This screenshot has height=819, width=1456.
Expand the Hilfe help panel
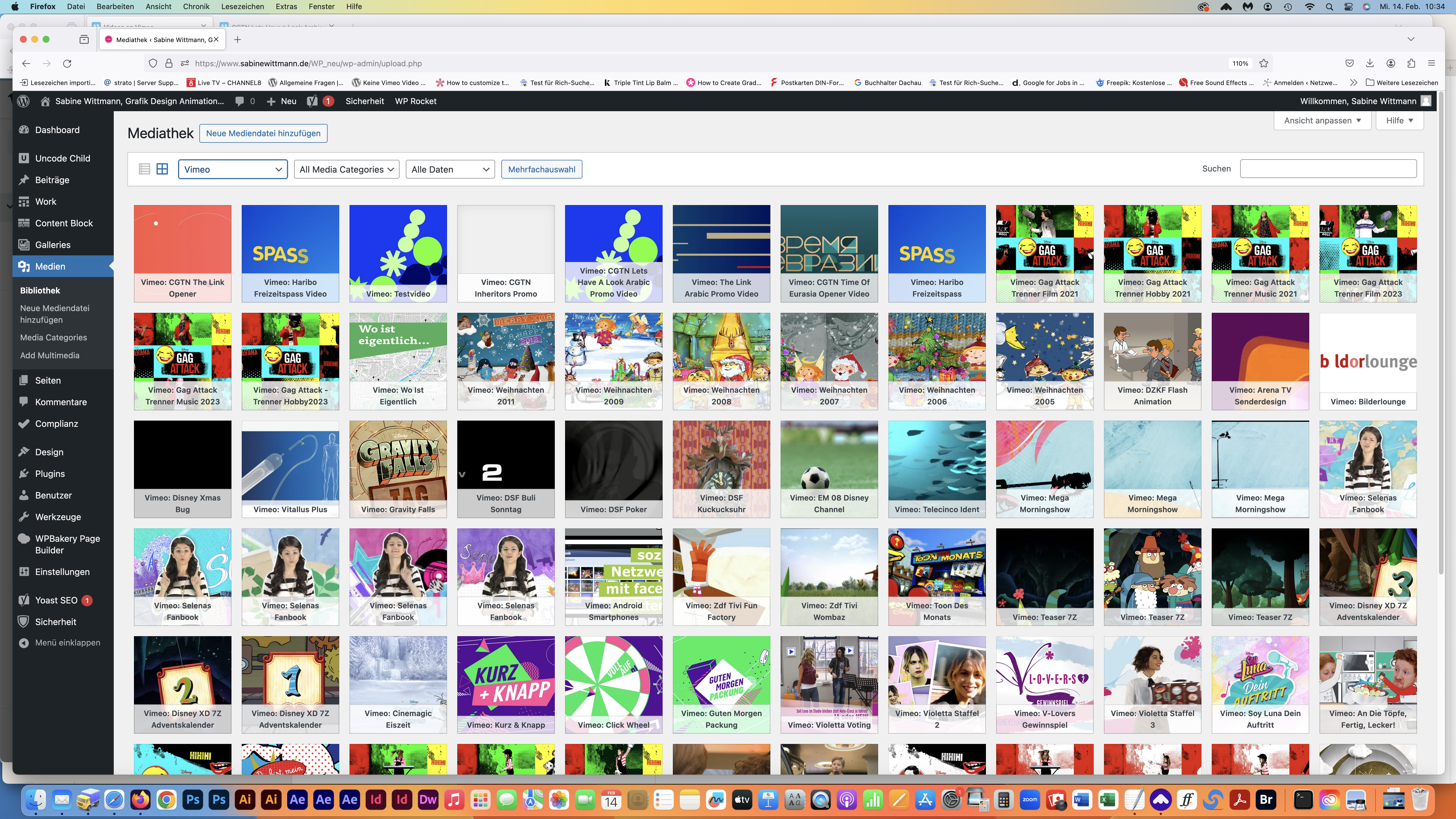point(1399,120)
